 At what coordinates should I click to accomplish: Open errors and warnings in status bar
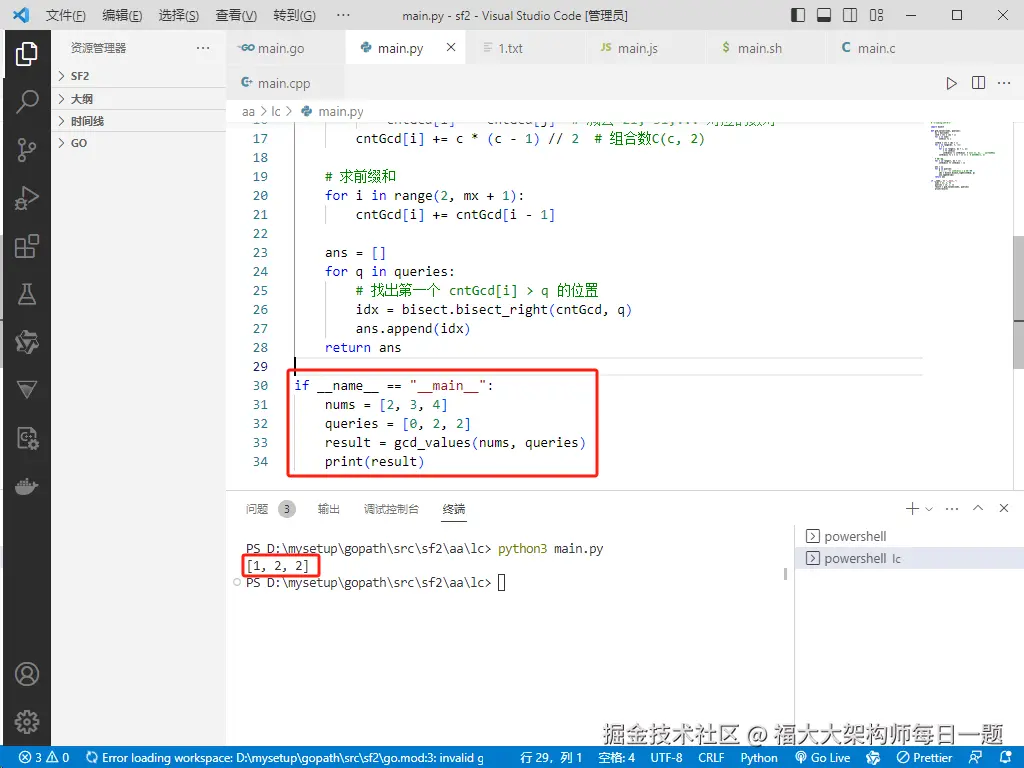[44, 758]
